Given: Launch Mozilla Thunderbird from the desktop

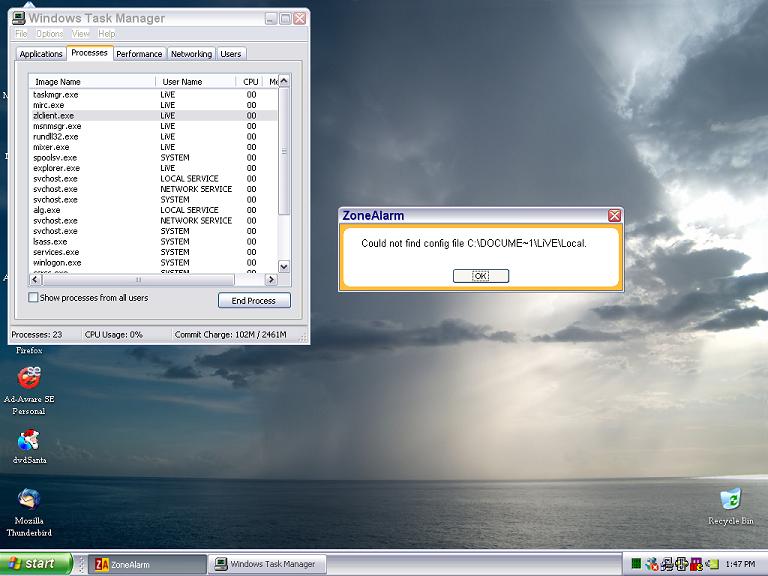Looking at the screenshot, I should point(29,512).
